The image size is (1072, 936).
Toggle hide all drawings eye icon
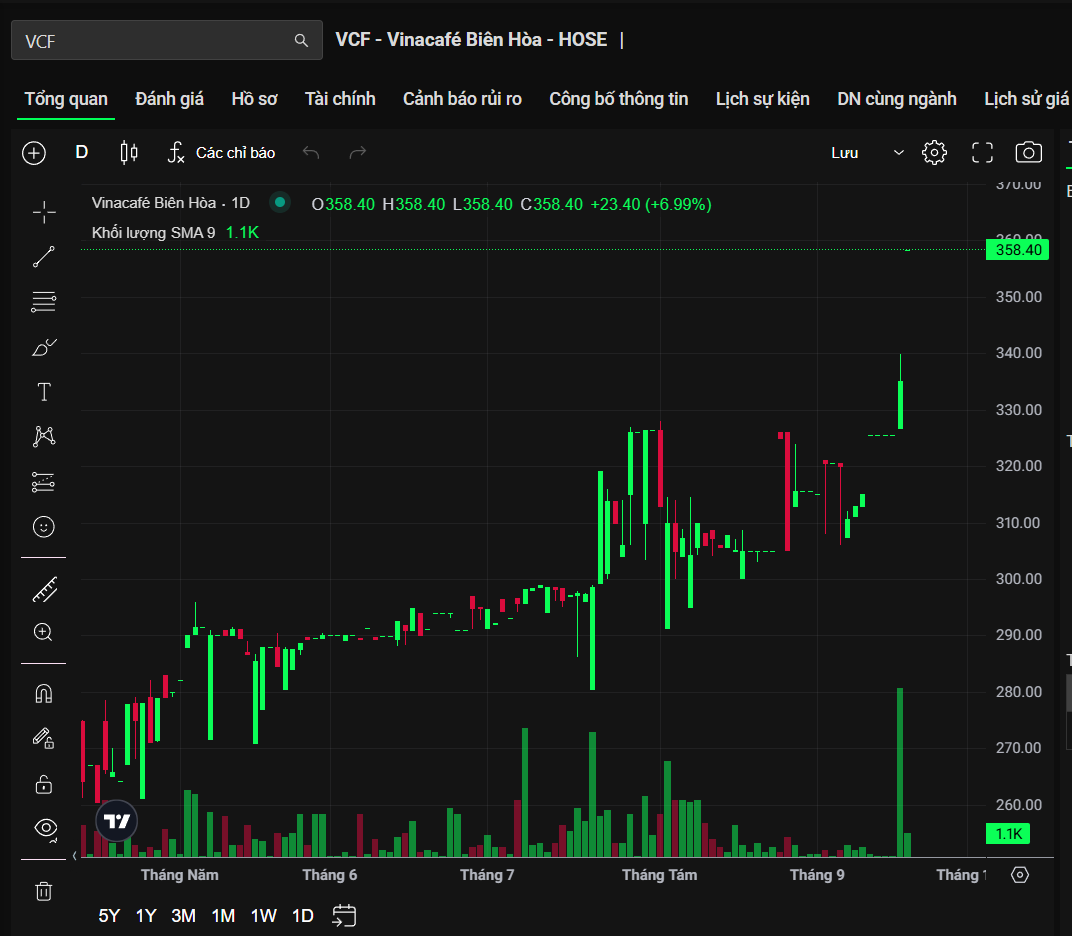coord(45,829)
